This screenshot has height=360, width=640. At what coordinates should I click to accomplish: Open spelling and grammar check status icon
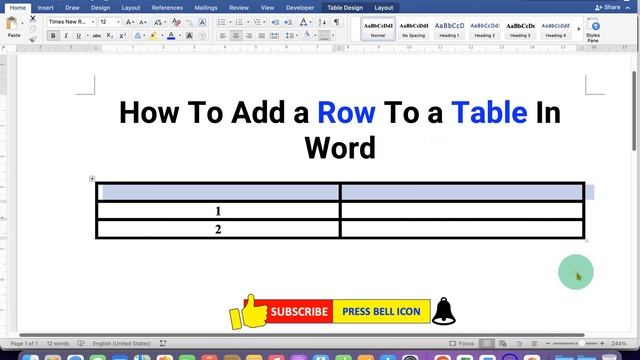[x=81, y=343]
